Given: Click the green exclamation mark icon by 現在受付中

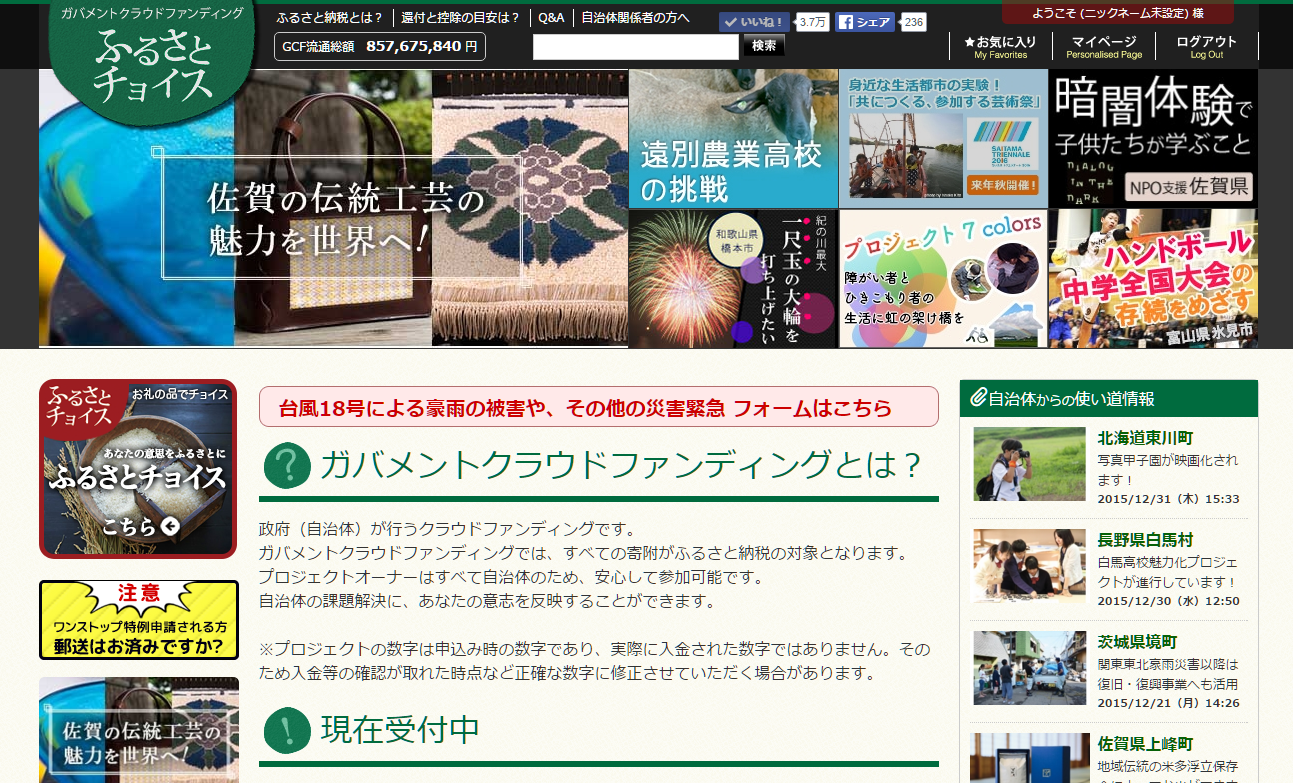Looking at the screenshot, I should click(287, 730).
